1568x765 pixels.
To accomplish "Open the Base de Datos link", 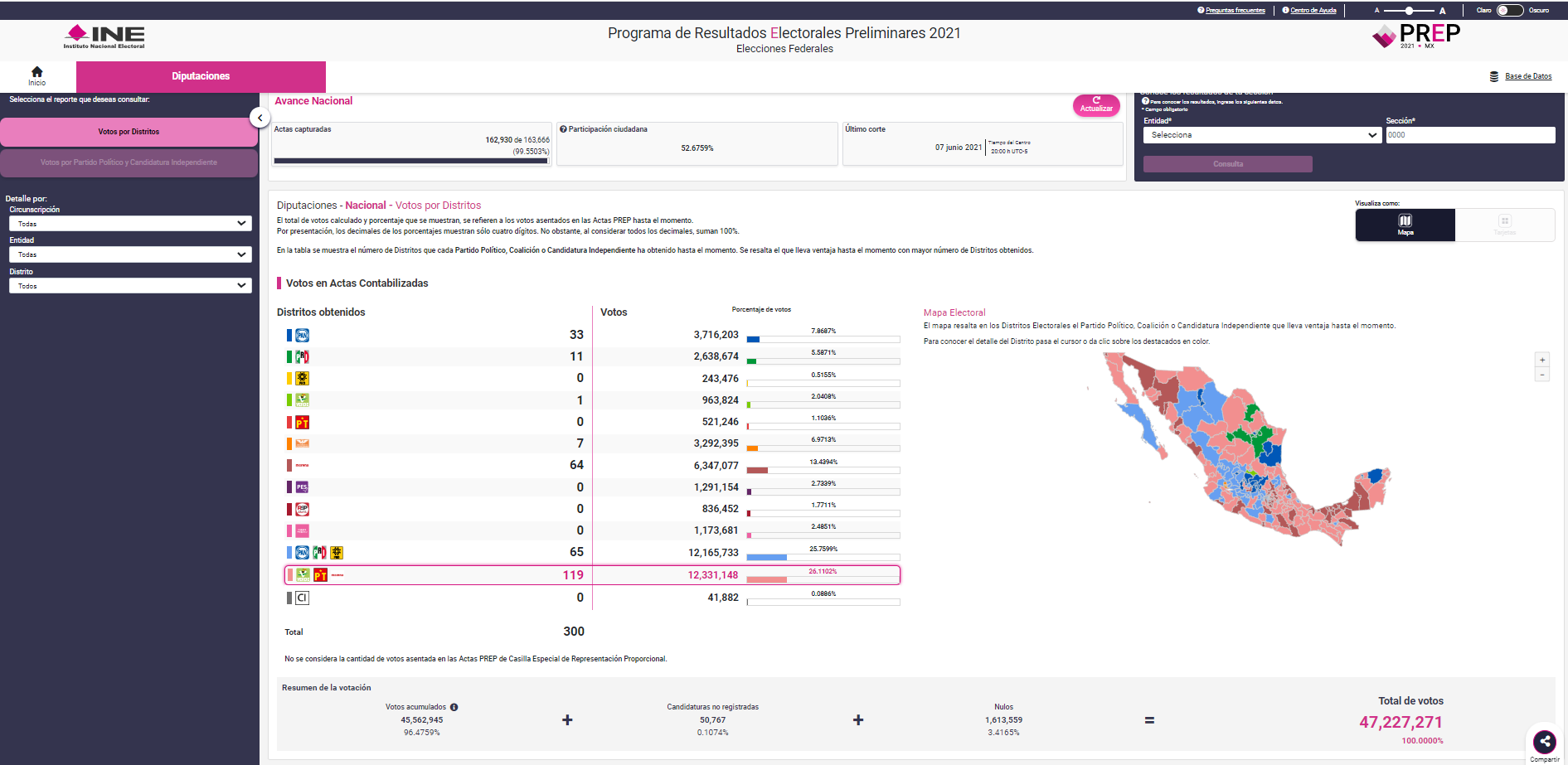I will [1528, 76].
